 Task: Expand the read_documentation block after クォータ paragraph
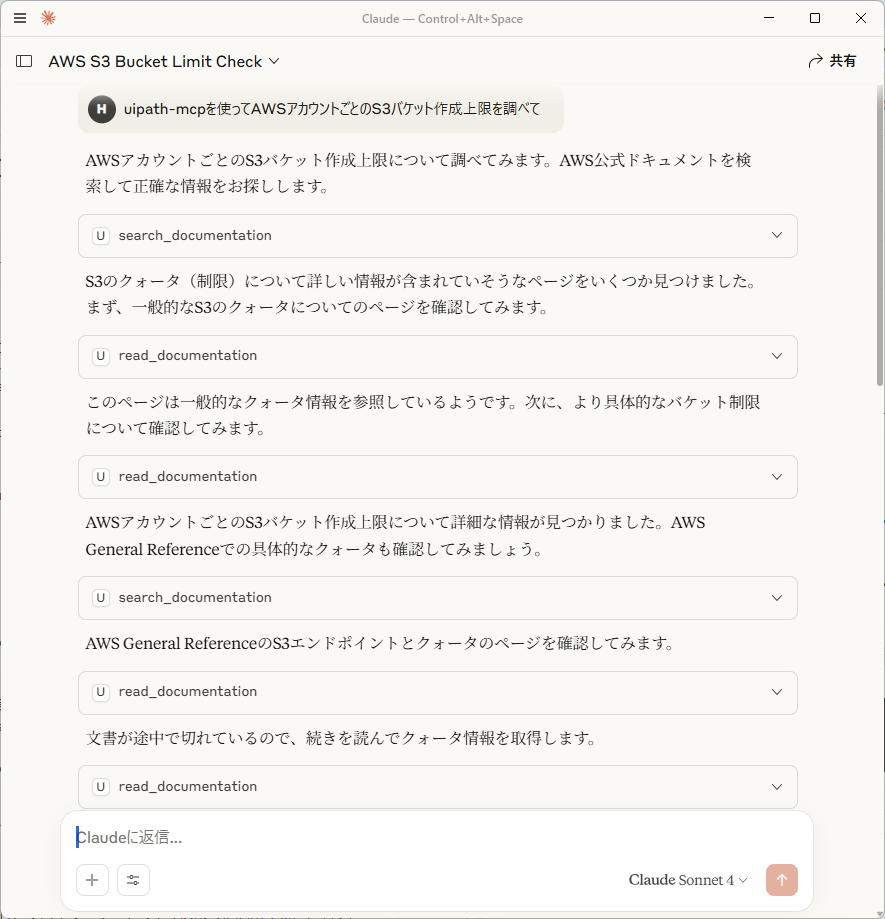coord(438,356)
